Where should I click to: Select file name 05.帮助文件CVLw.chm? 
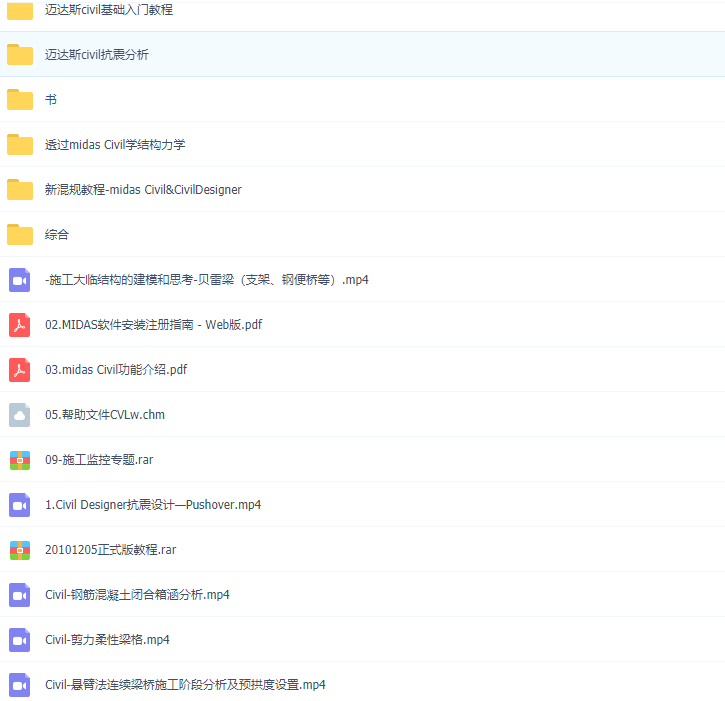click(x=105, y=414)
